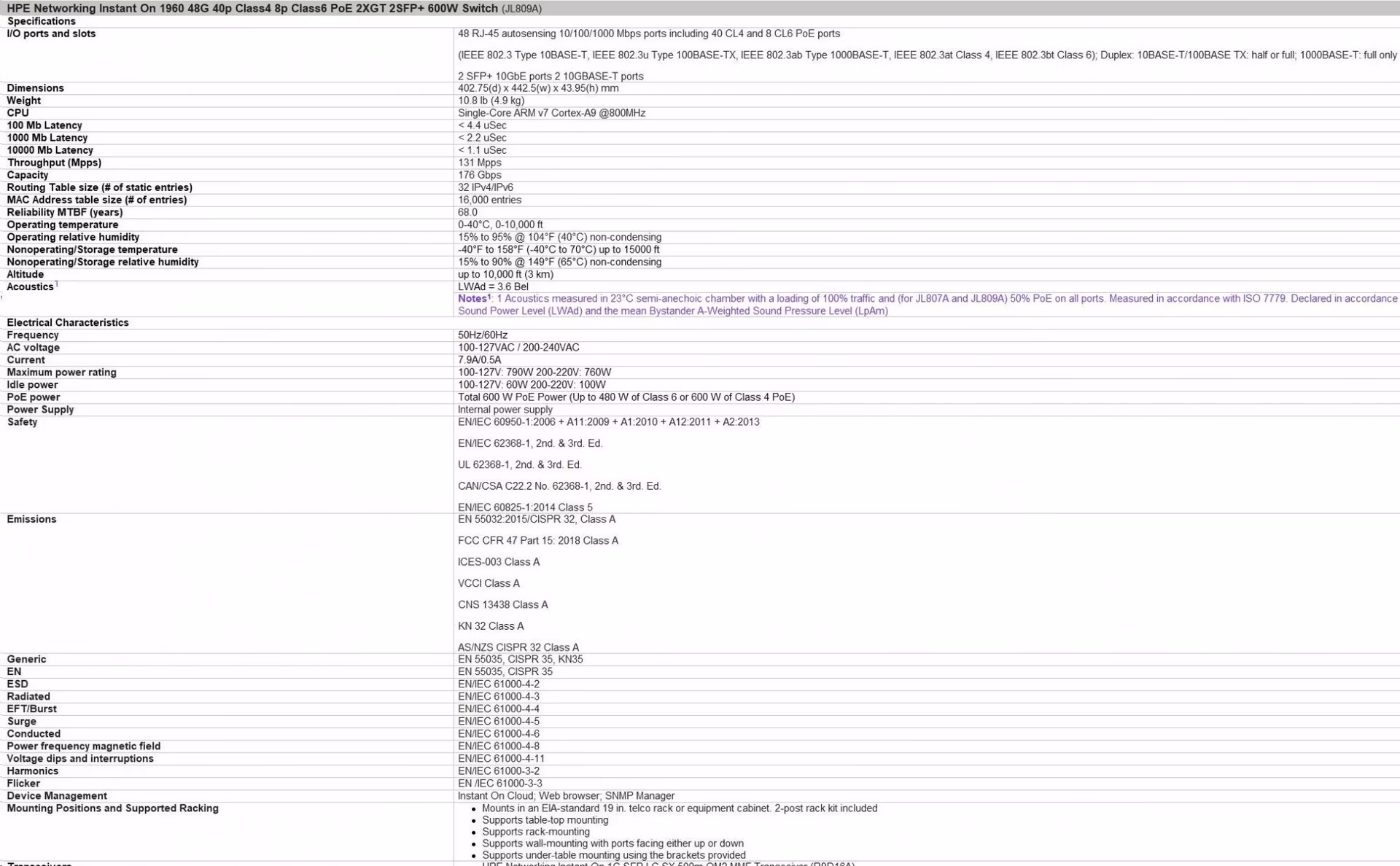Click the '32 IPv4/IPv6' routing value
The height and width of the screenshot is (866, 1400).
pos(486,187)
